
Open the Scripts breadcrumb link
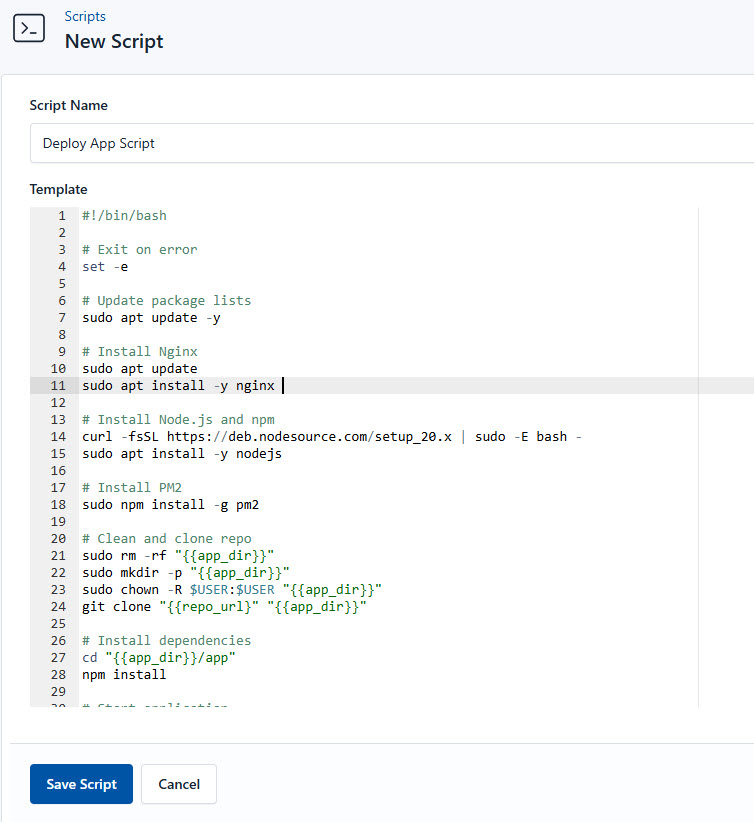(x=85, y=16)
